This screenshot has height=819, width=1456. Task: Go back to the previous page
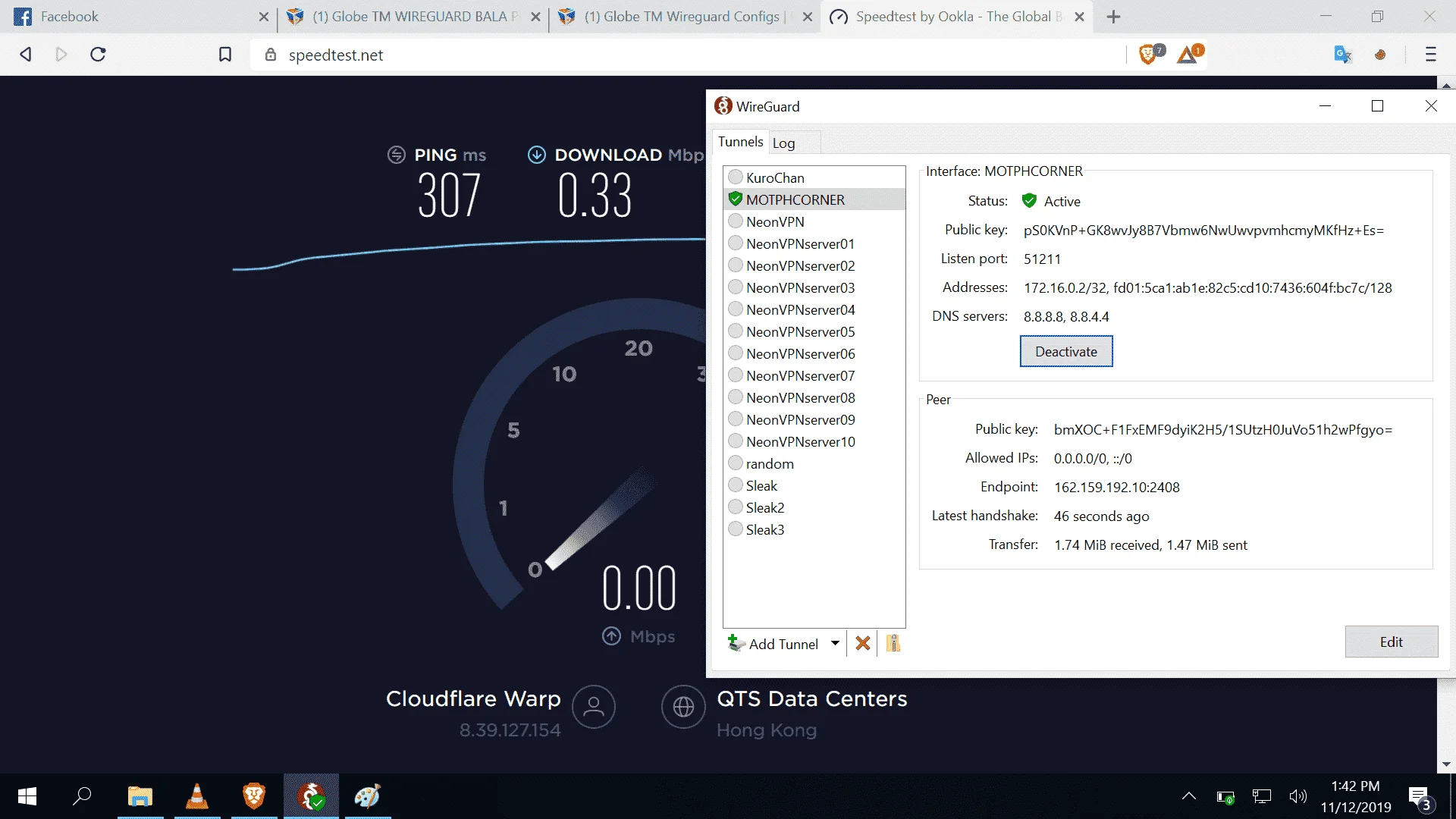pos(26,55)
